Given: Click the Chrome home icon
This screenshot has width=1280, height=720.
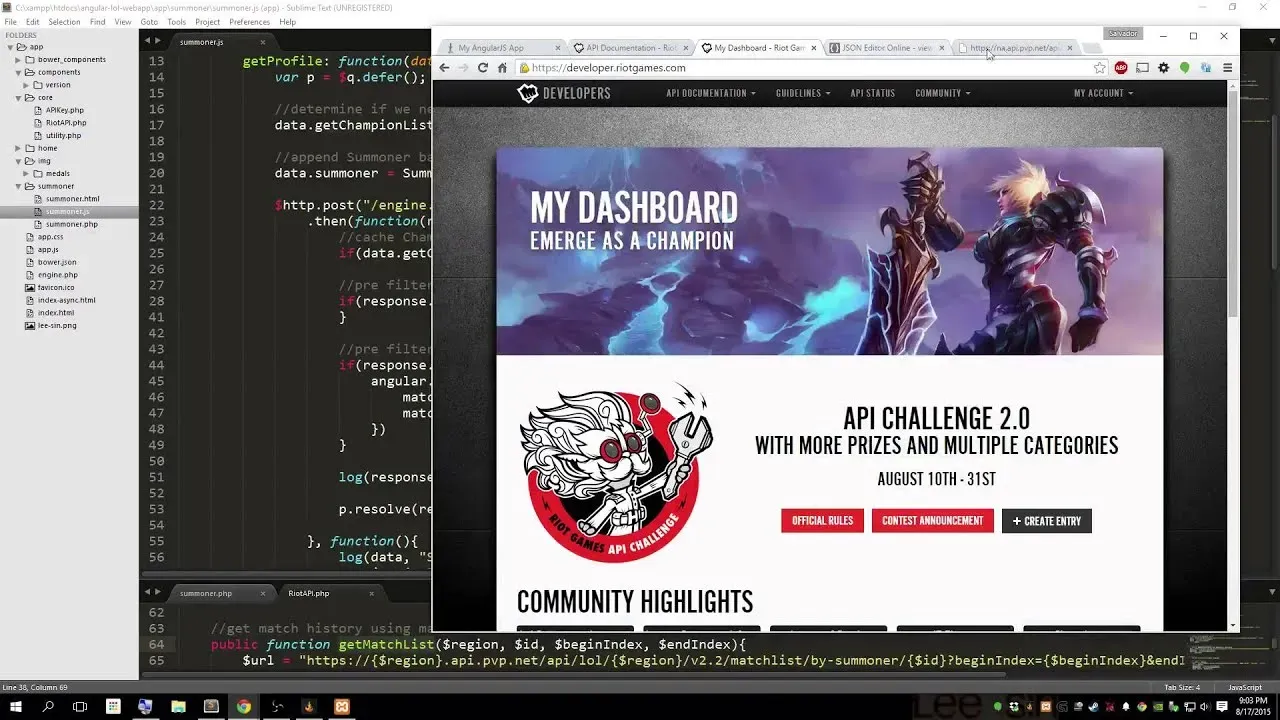Looking at the screenshot, I should coord(502,68).
